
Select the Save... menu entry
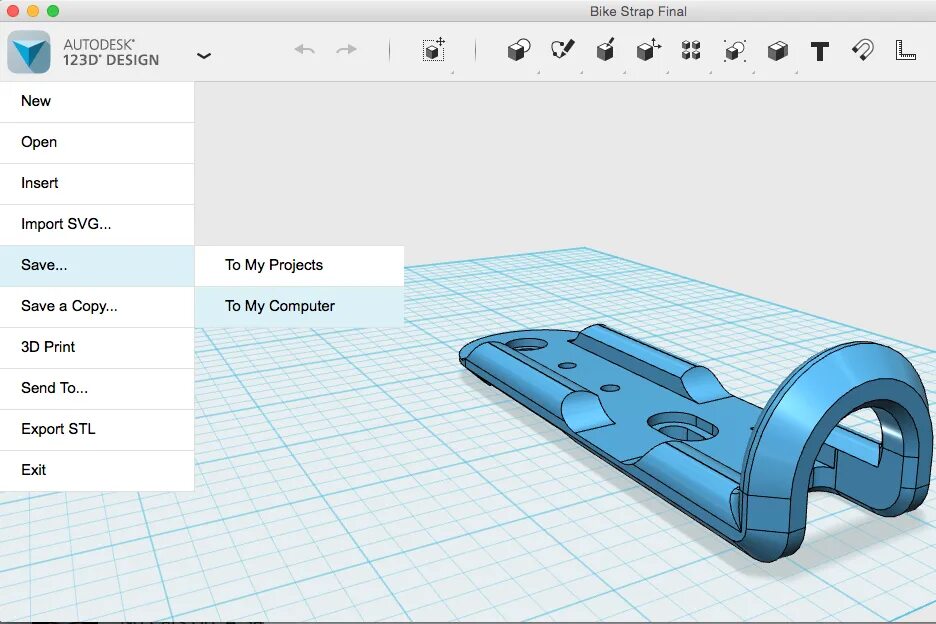pyautogui.click(x=97, y=266)
